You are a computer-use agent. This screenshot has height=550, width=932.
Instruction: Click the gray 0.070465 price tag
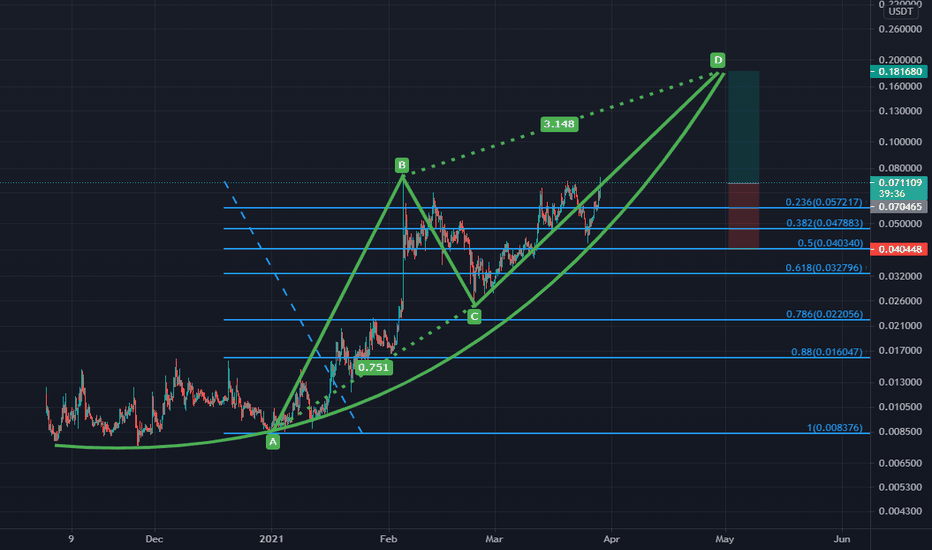[898, 207]
